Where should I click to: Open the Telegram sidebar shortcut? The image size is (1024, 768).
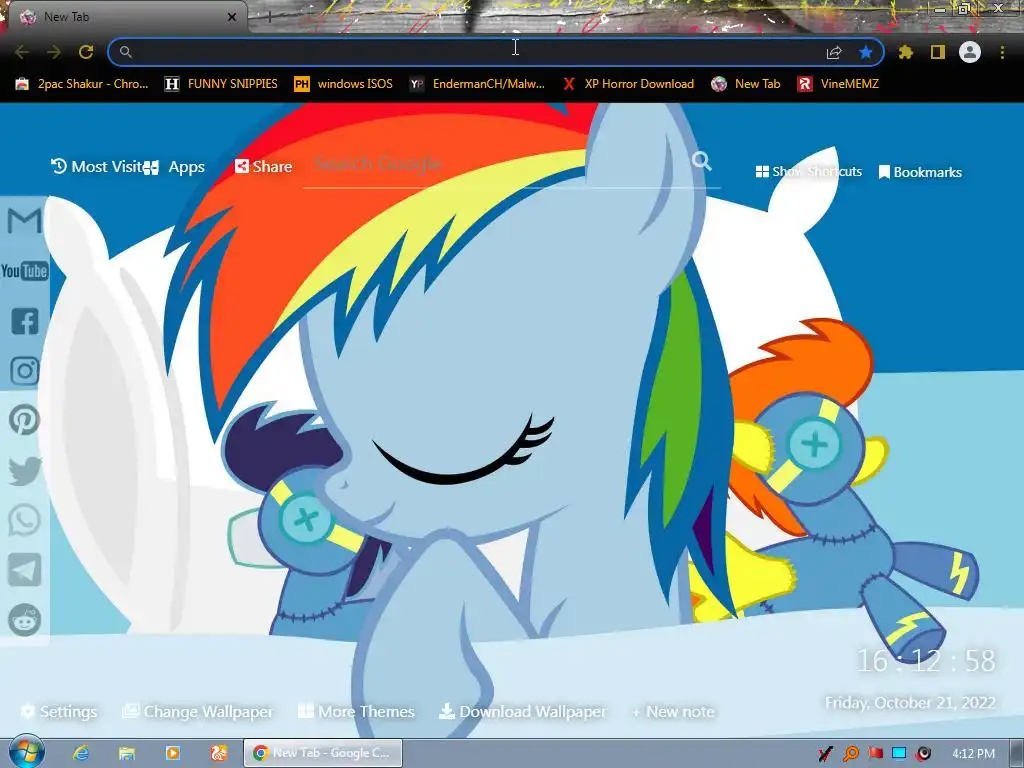click(25, 570)
